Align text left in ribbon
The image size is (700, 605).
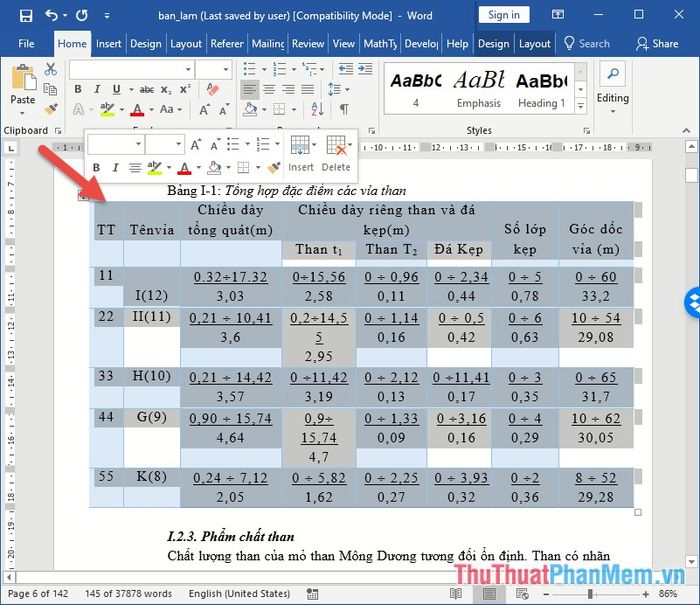click(250, 89)
